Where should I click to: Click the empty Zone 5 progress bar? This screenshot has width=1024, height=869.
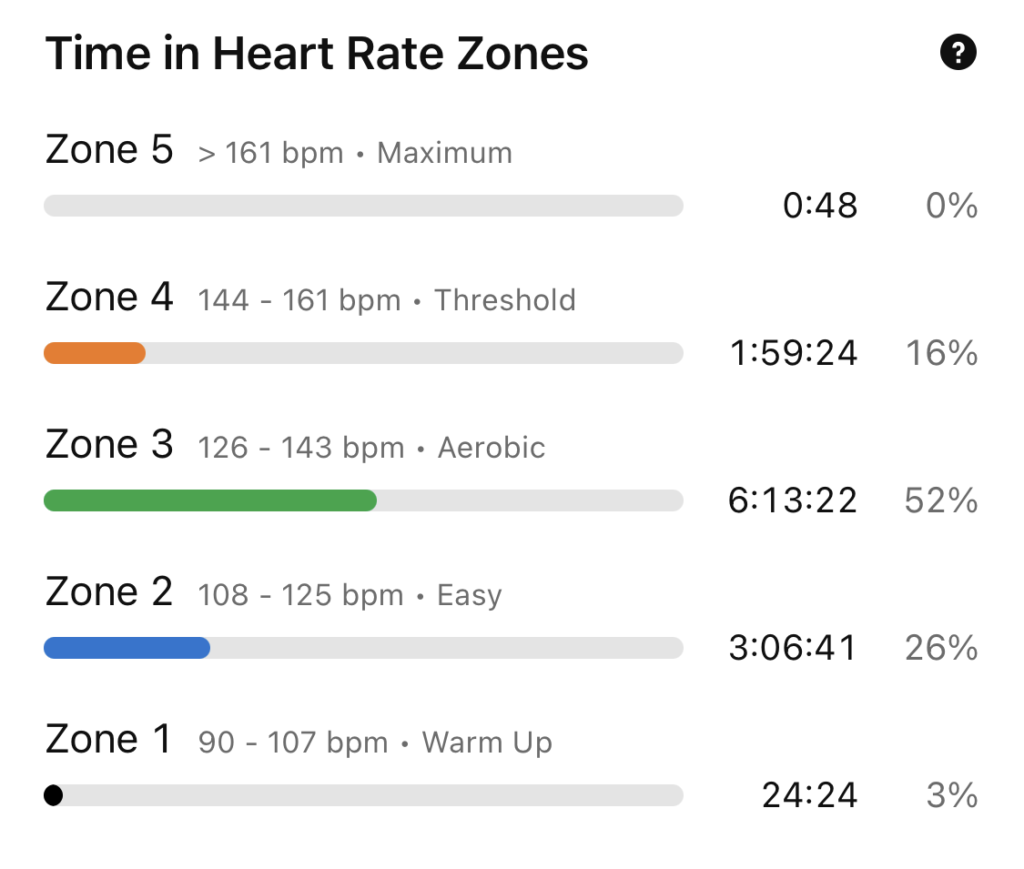363,206
